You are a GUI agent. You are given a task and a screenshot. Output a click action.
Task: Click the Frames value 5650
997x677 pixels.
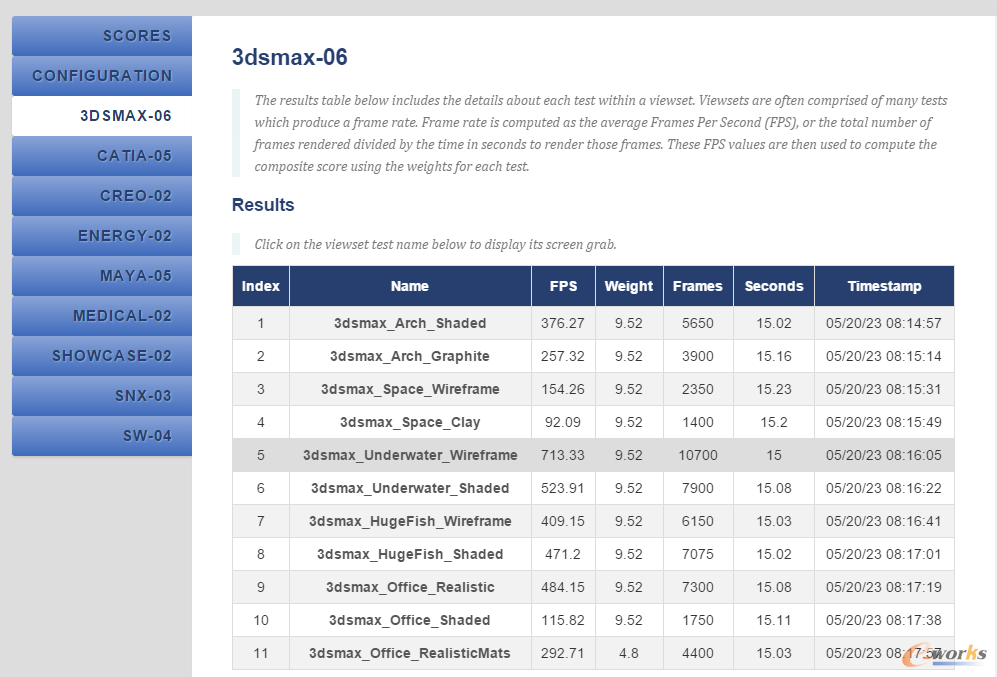coord(698,323)
